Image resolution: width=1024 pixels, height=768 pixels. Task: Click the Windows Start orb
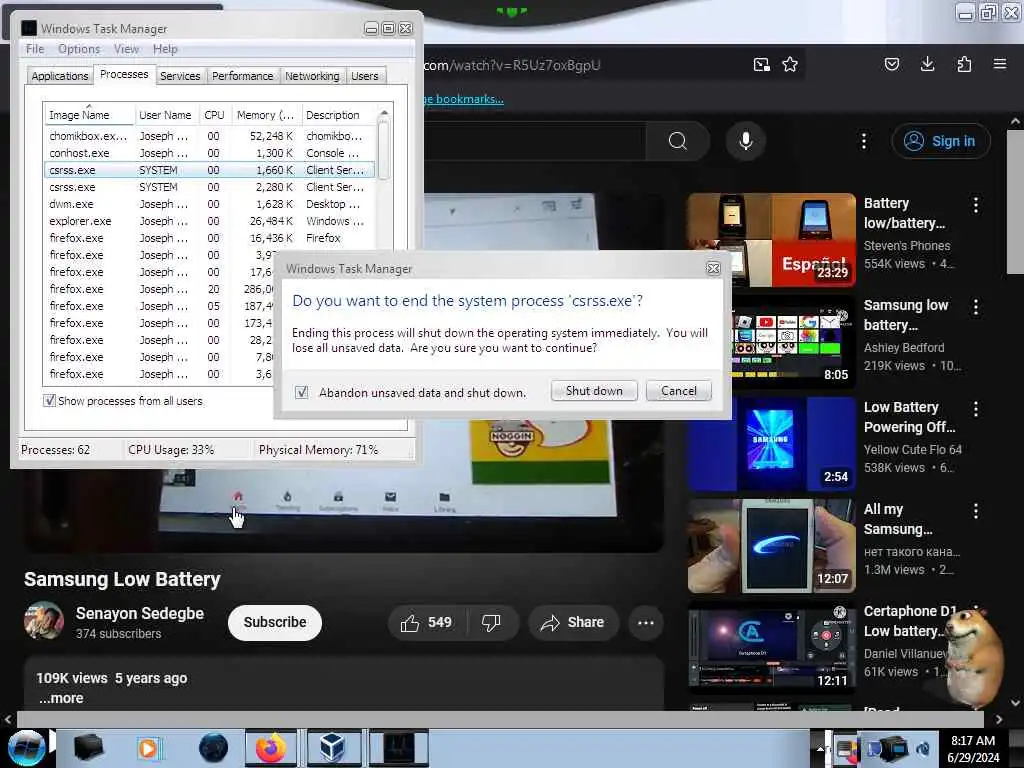26,748
